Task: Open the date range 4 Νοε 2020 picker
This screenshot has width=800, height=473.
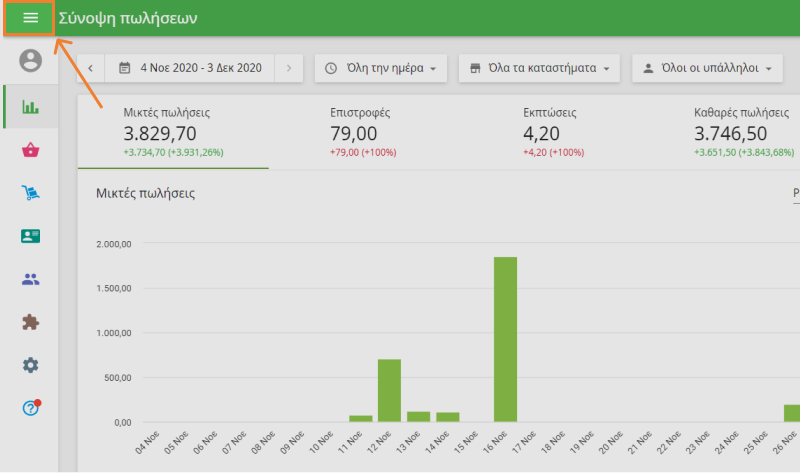Action: pyautogui.click(x=189, y=68)
